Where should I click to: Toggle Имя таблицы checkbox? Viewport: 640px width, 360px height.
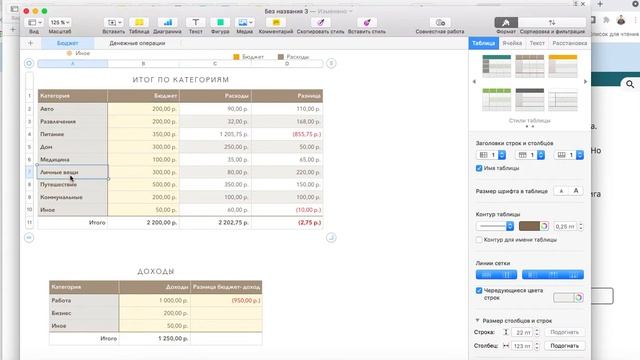point(479,168)
